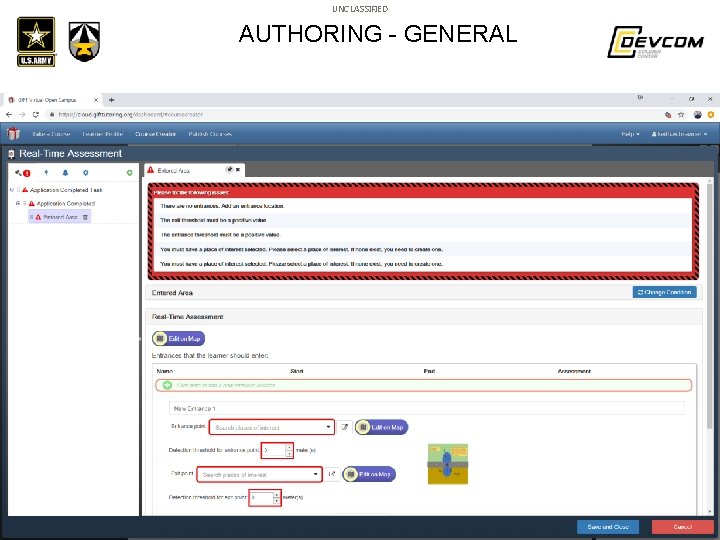720x540 pixels.
Task: Close the GIFT Virtual Open Campus browser tab
Action: coord(96,100)
